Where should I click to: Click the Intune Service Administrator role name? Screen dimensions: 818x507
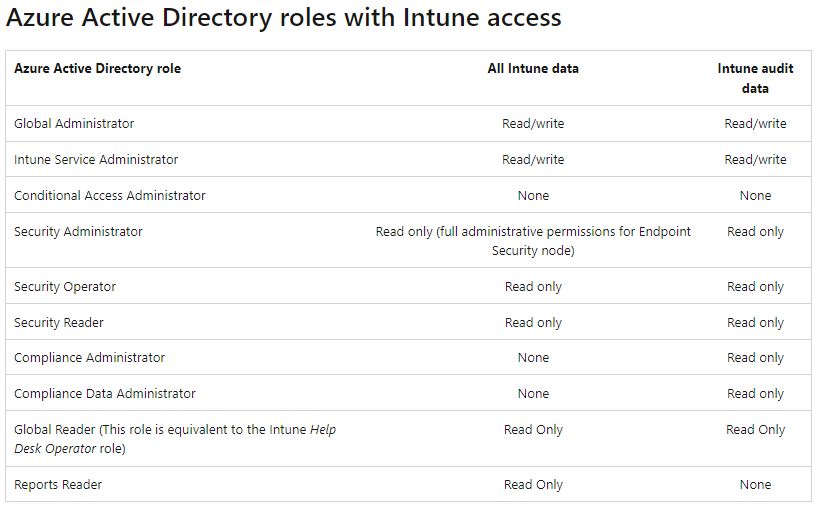pos(96,160)
